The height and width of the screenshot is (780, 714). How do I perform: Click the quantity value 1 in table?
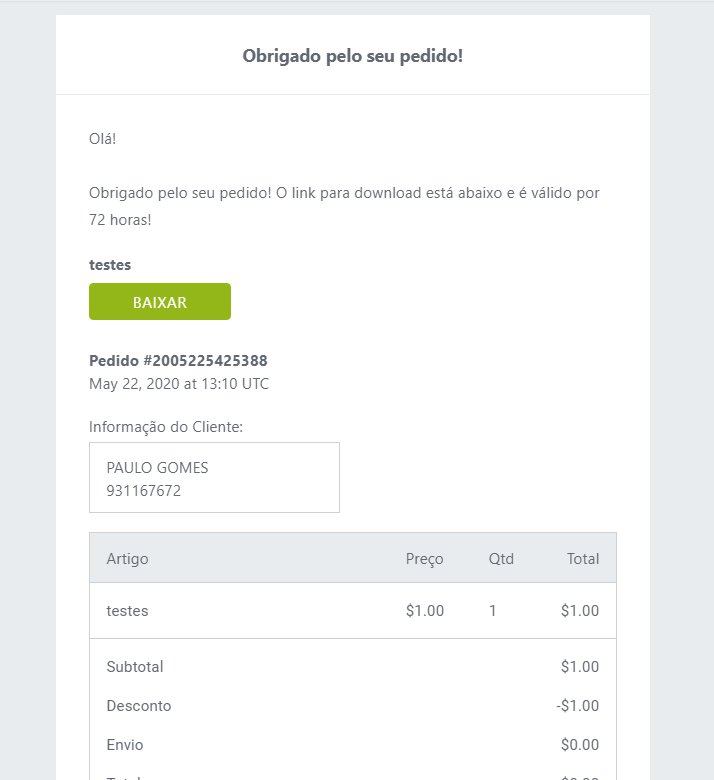coord(493,610)
